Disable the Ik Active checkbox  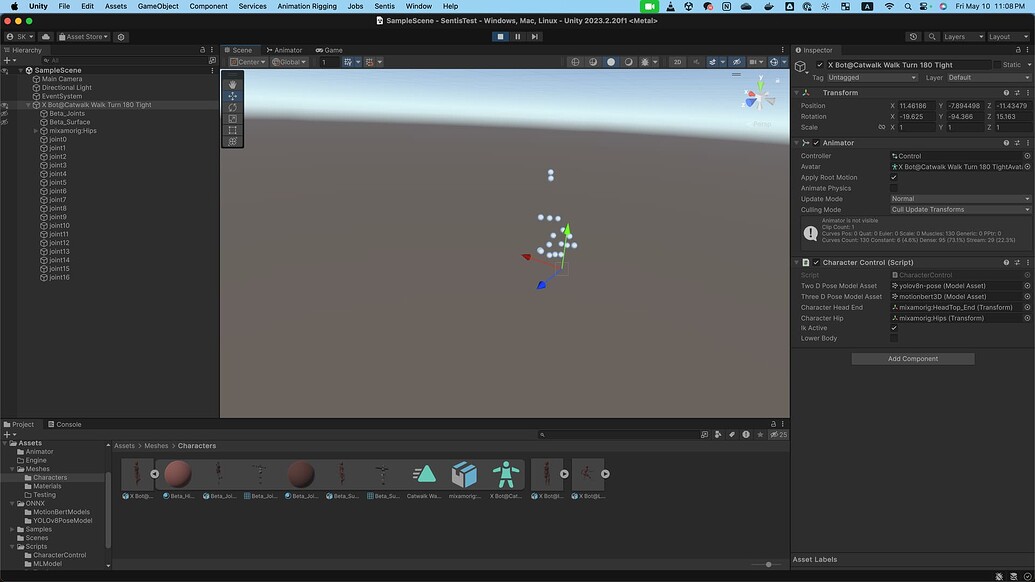894,328
